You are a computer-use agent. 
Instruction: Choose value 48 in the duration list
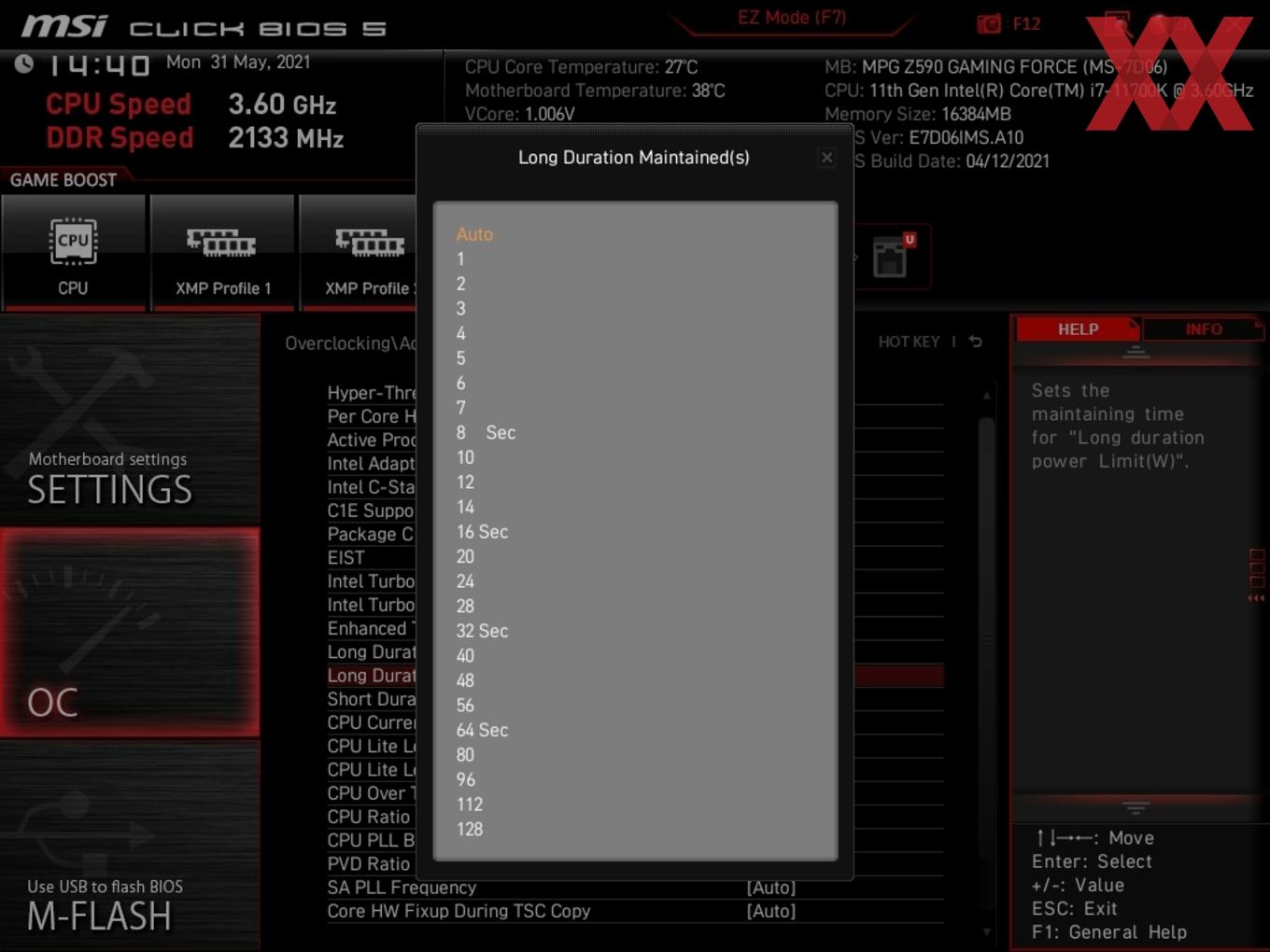point(465,680)
